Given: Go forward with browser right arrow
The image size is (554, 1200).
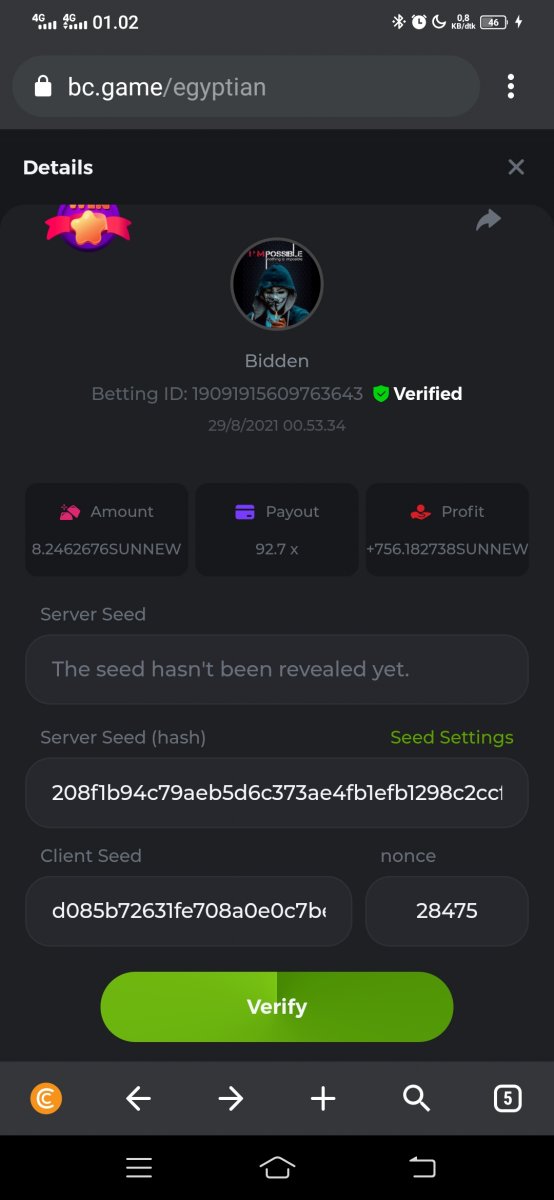Looking at the screenshot, I should tap(231, 1099).
